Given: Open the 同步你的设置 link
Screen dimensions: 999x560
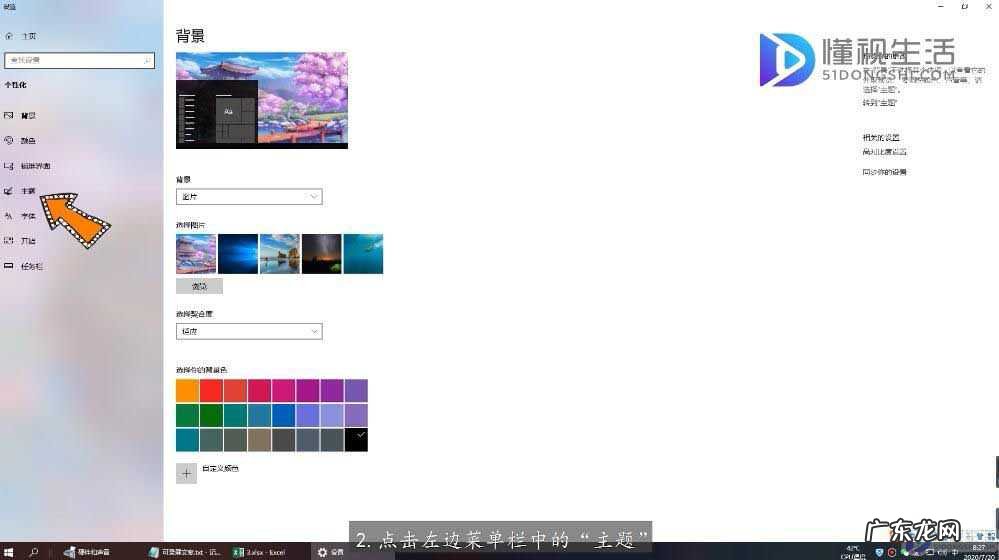Looking at the screenshot, I should 884,172.
